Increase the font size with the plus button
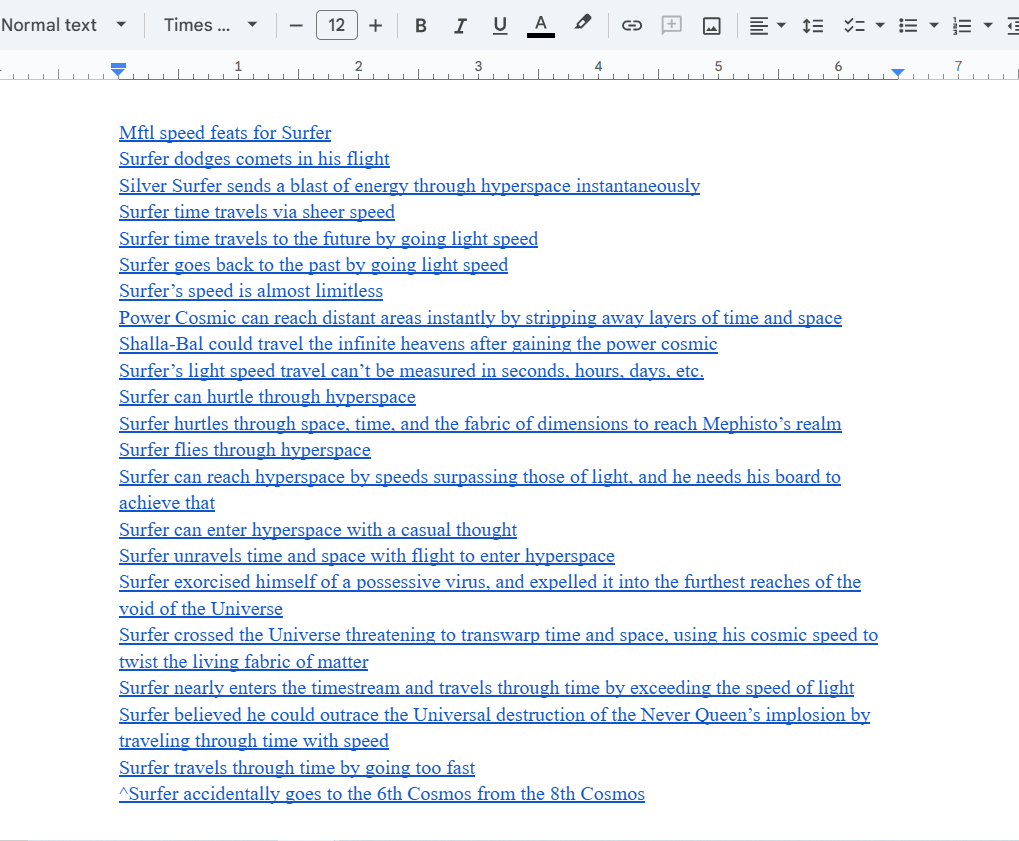Viewport: 1019px width, 841px height. point(375,25)
